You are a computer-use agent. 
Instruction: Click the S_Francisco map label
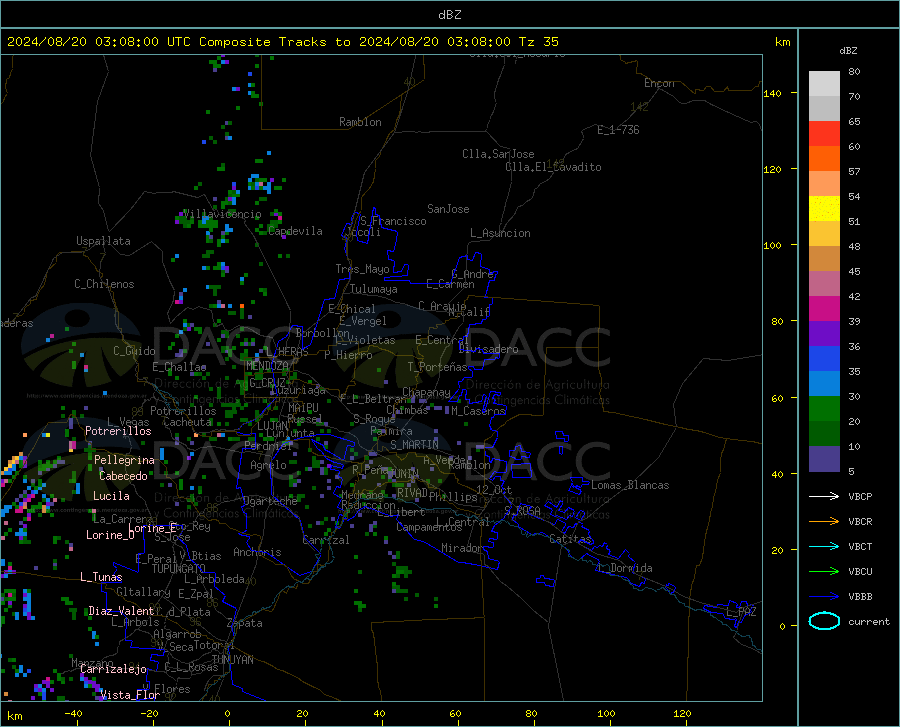pos(393,221)
